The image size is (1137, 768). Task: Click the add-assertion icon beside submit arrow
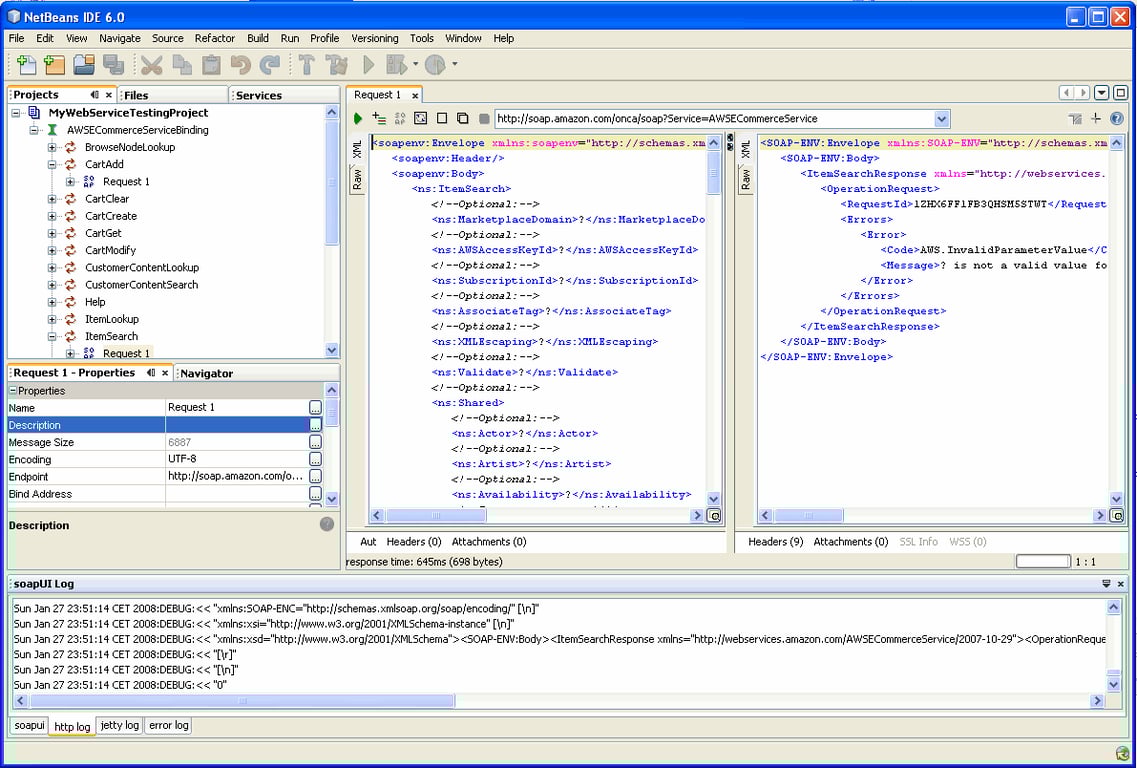point(379,119)
